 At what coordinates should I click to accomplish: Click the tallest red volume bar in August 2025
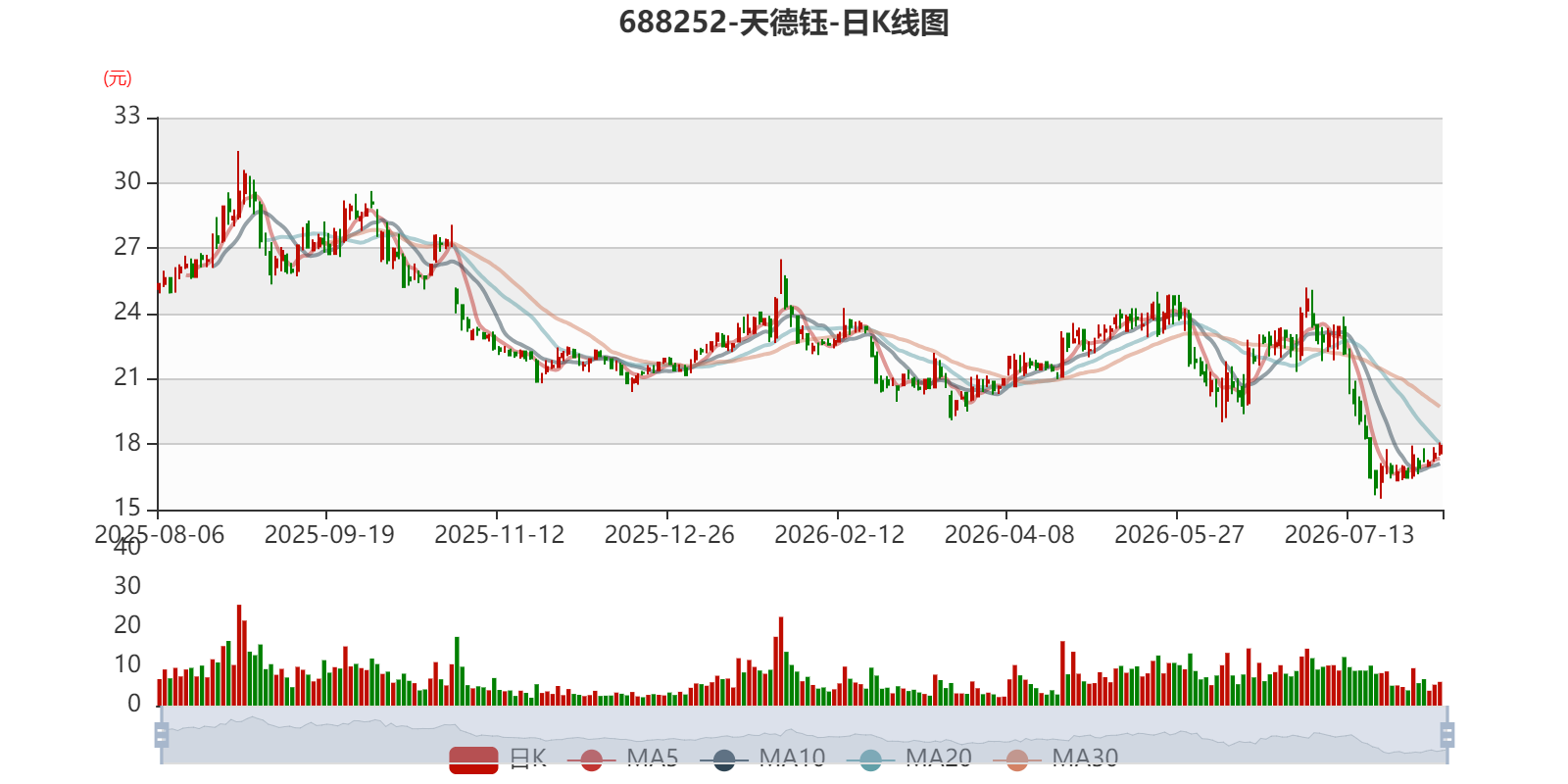pyautogui.click(x=239, y=655)
